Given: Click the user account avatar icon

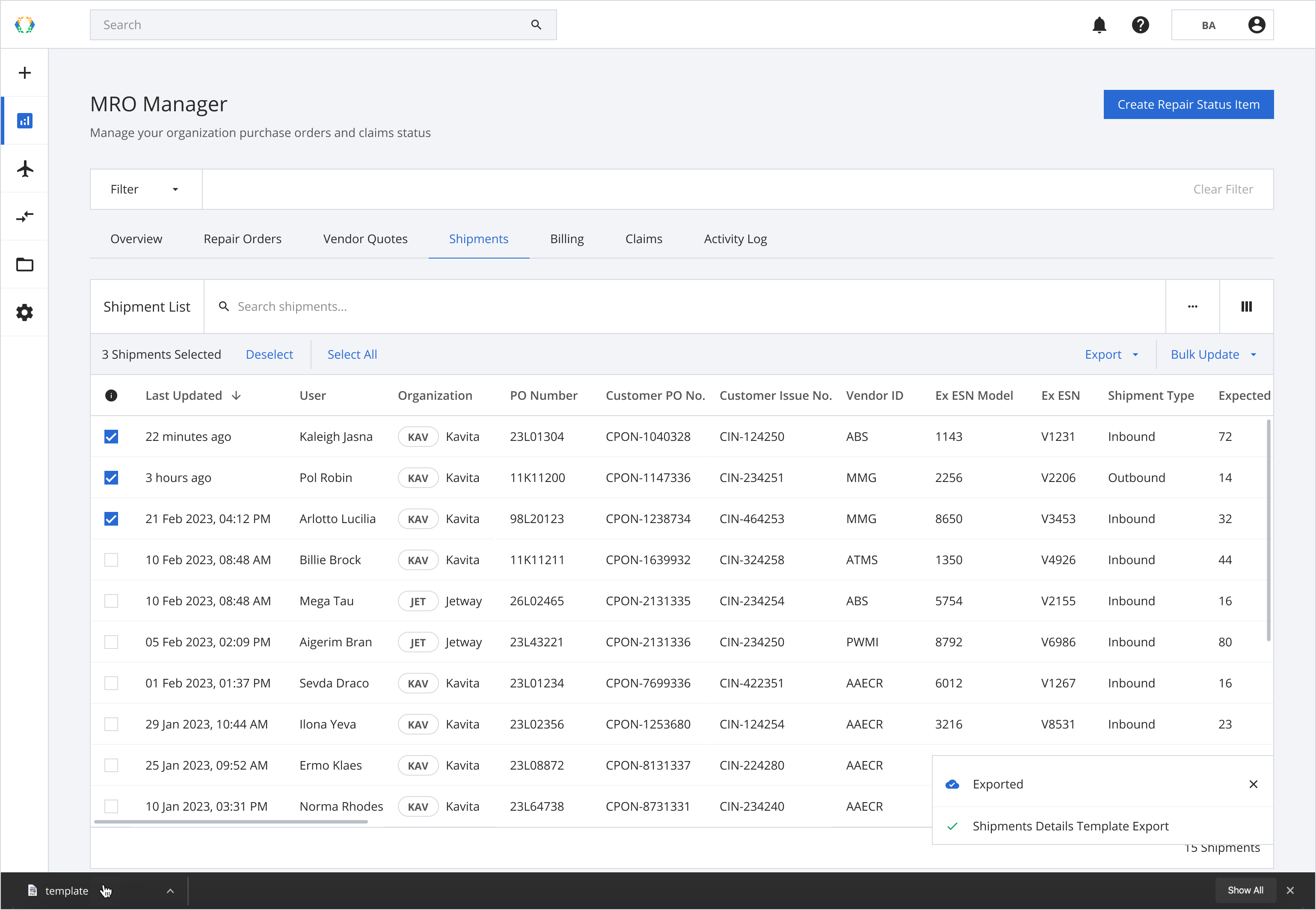Looking at the screenshot, I should pyautogui.click(x=1256, y=24).
